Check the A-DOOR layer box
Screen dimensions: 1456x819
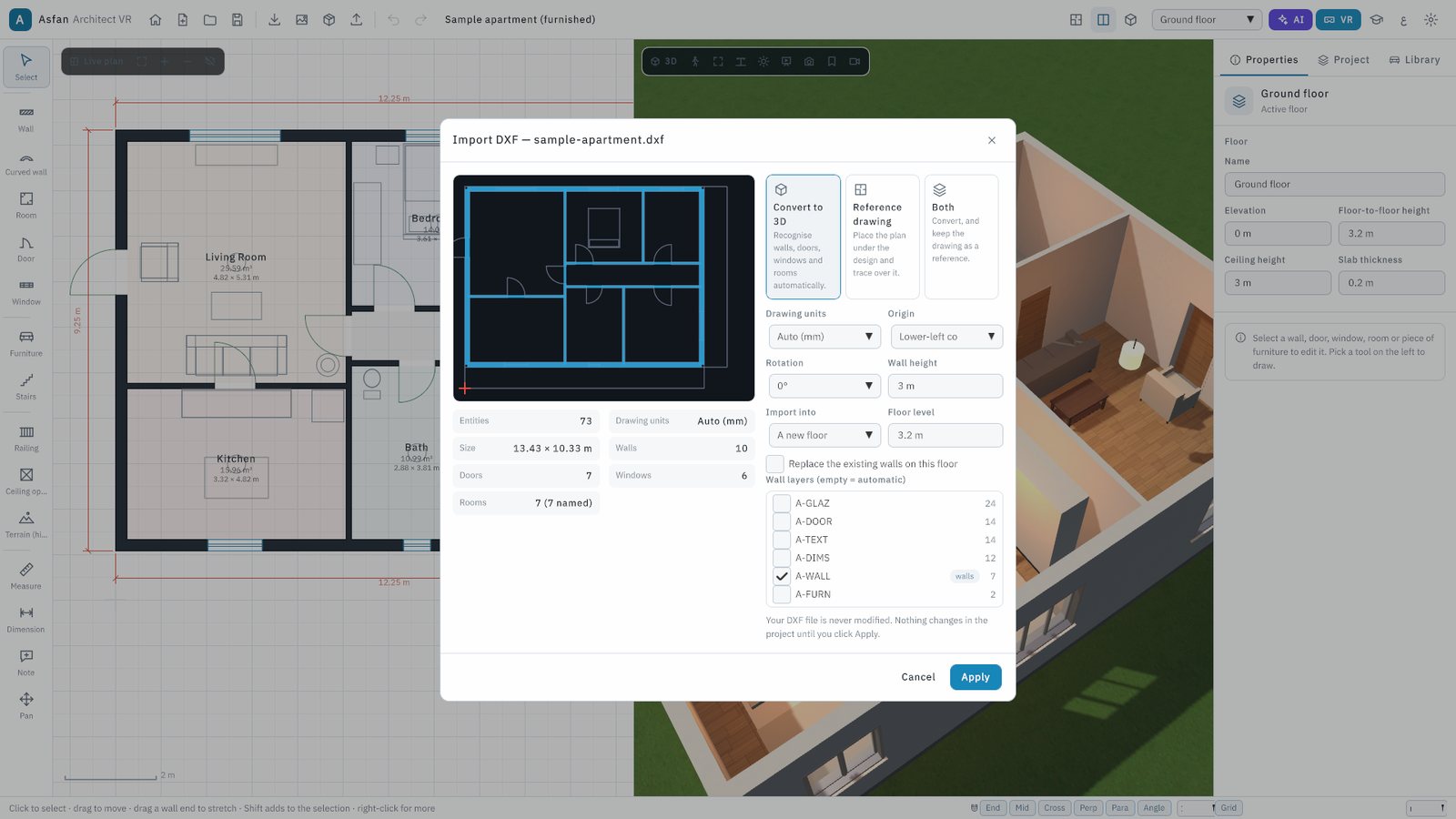[x=781, y=521]
